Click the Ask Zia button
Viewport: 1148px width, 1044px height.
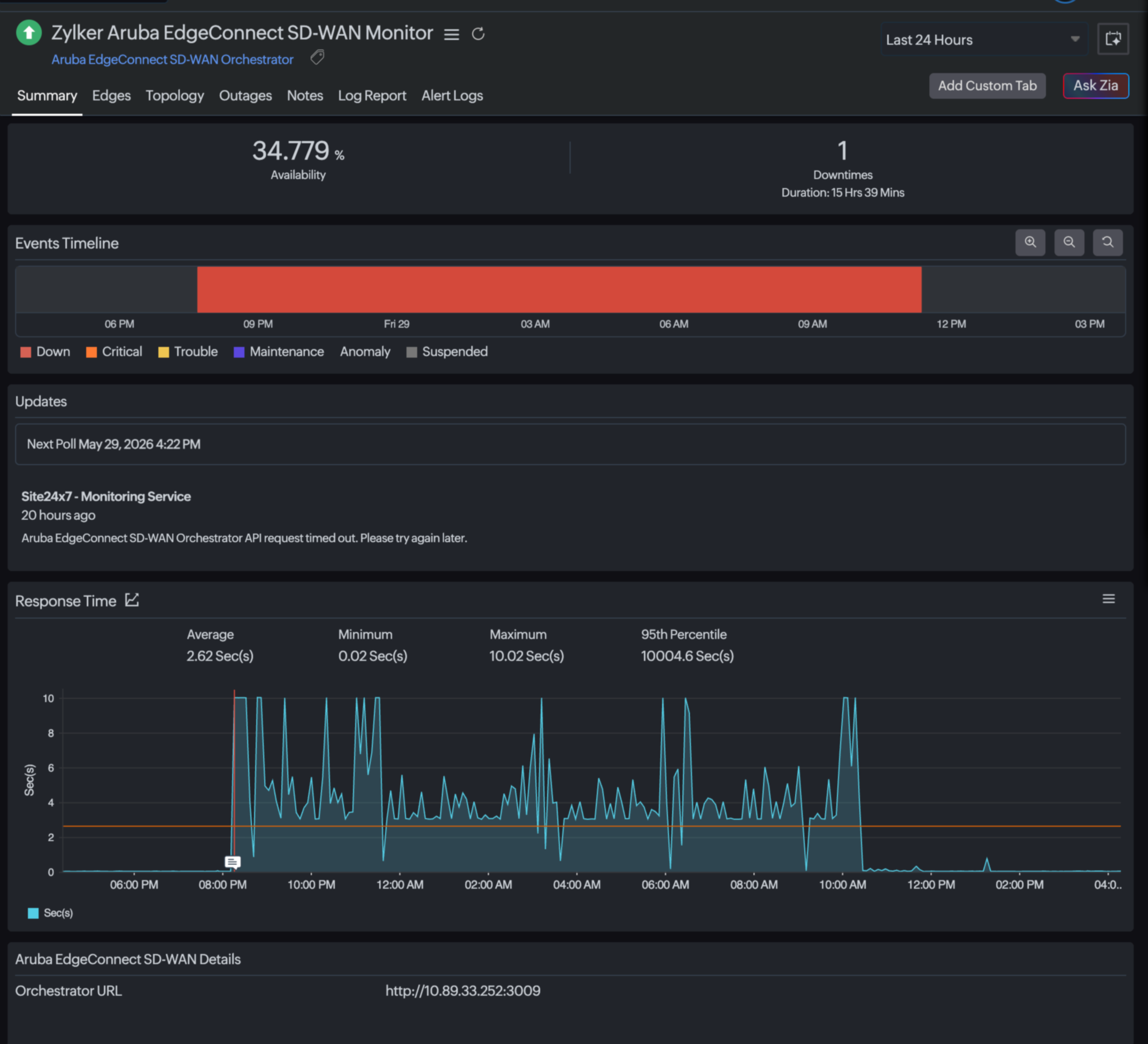click(x=1095, y=86)
